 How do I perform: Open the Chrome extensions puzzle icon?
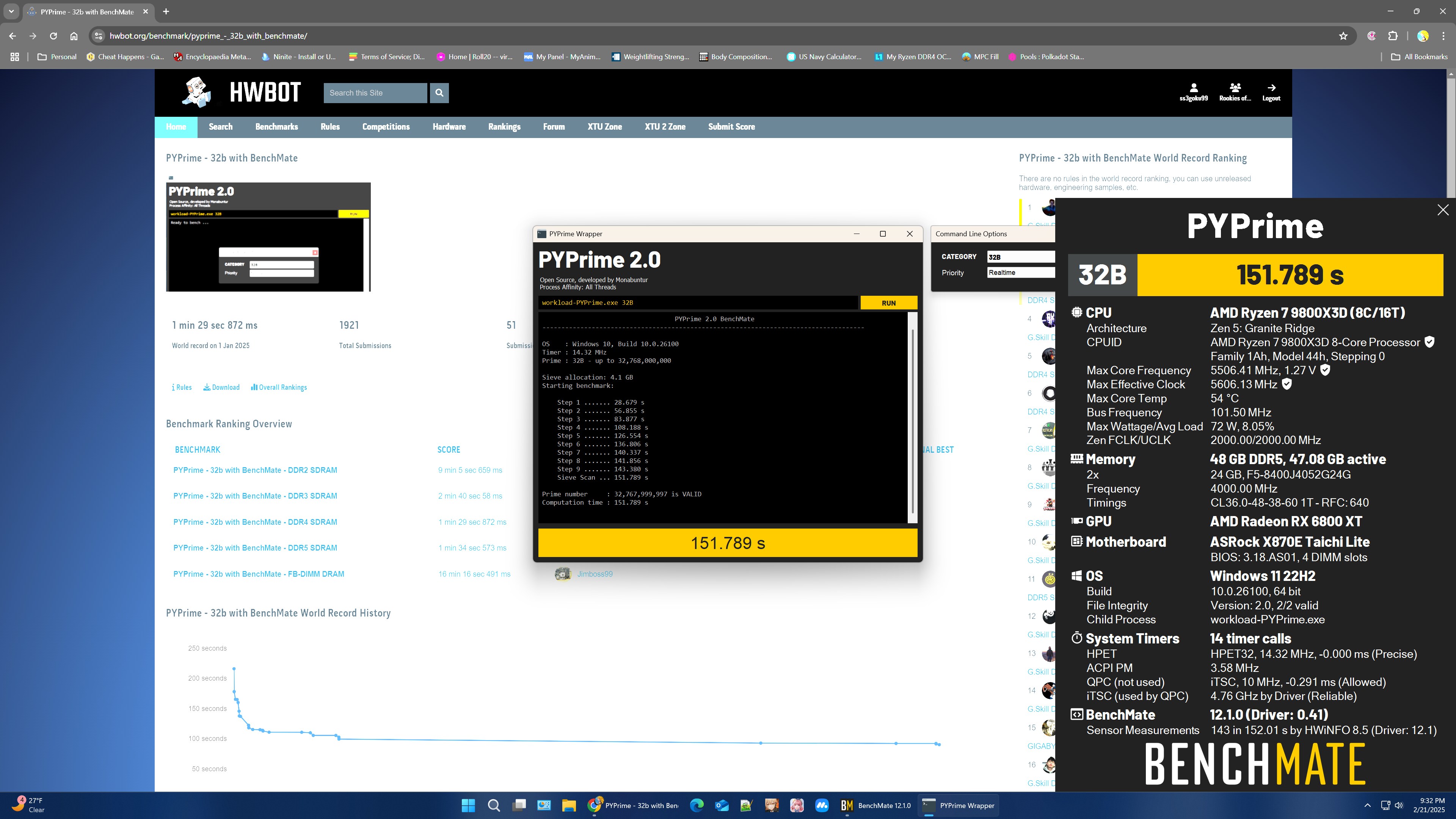1393,36
